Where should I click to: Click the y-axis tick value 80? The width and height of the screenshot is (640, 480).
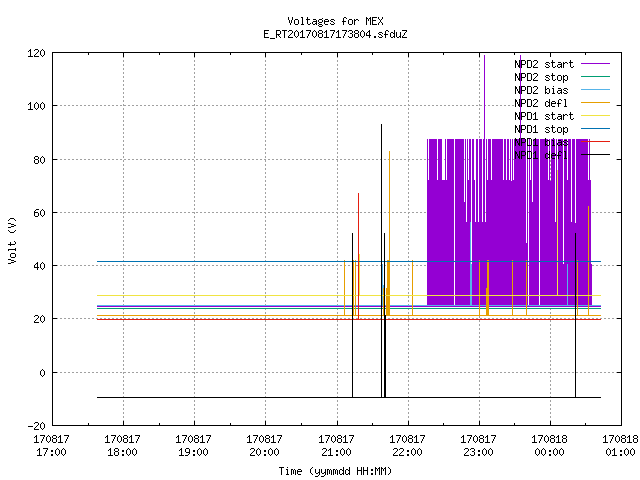39,160
